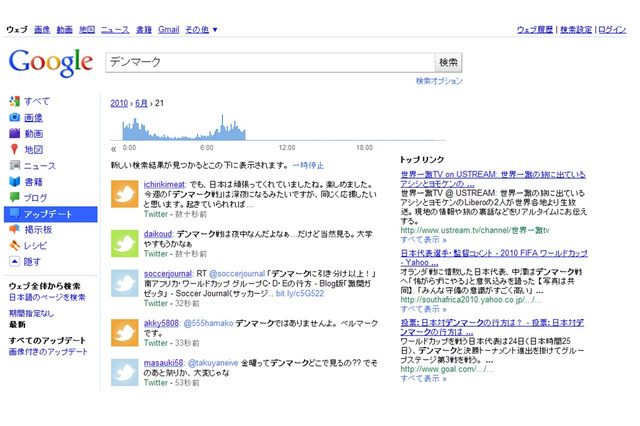Open ウェブ履歴 link
The width and height of the screenshot is (640, 426).
535,29
